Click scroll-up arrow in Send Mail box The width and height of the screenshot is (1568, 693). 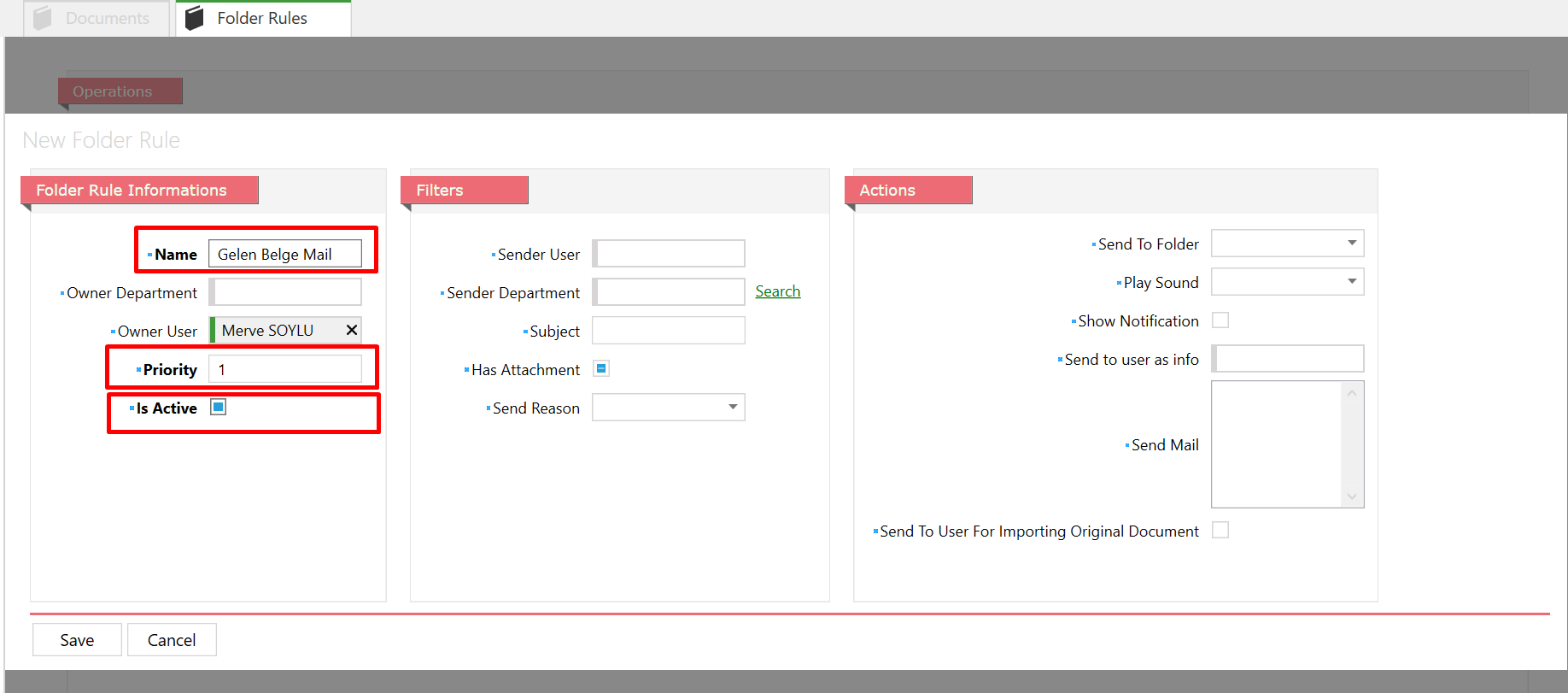[x=1351, y=393]
